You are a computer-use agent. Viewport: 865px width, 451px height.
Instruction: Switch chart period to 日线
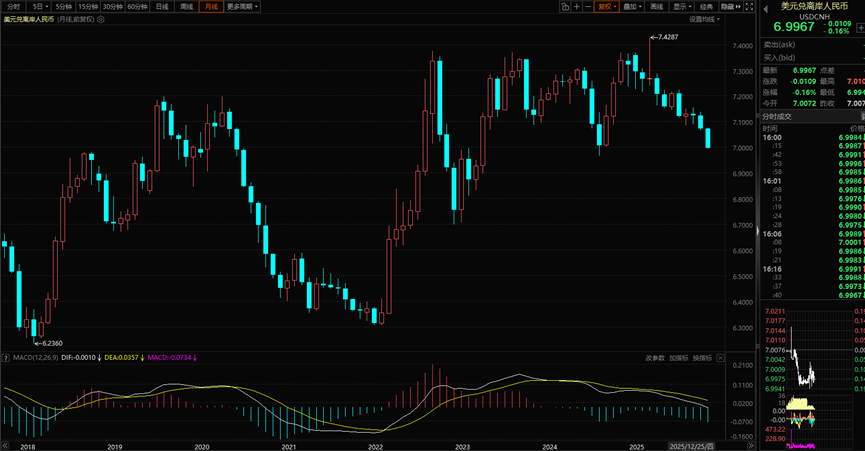pyautogui.click(x=162, y=6)
